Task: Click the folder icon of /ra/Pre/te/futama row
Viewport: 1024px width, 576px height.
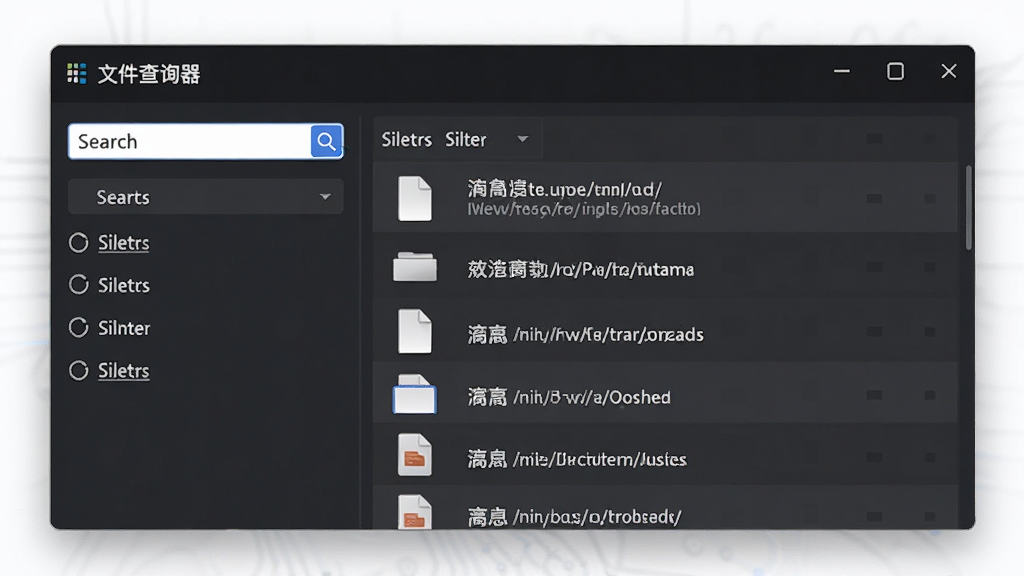Action: click(x=415, y=266)
